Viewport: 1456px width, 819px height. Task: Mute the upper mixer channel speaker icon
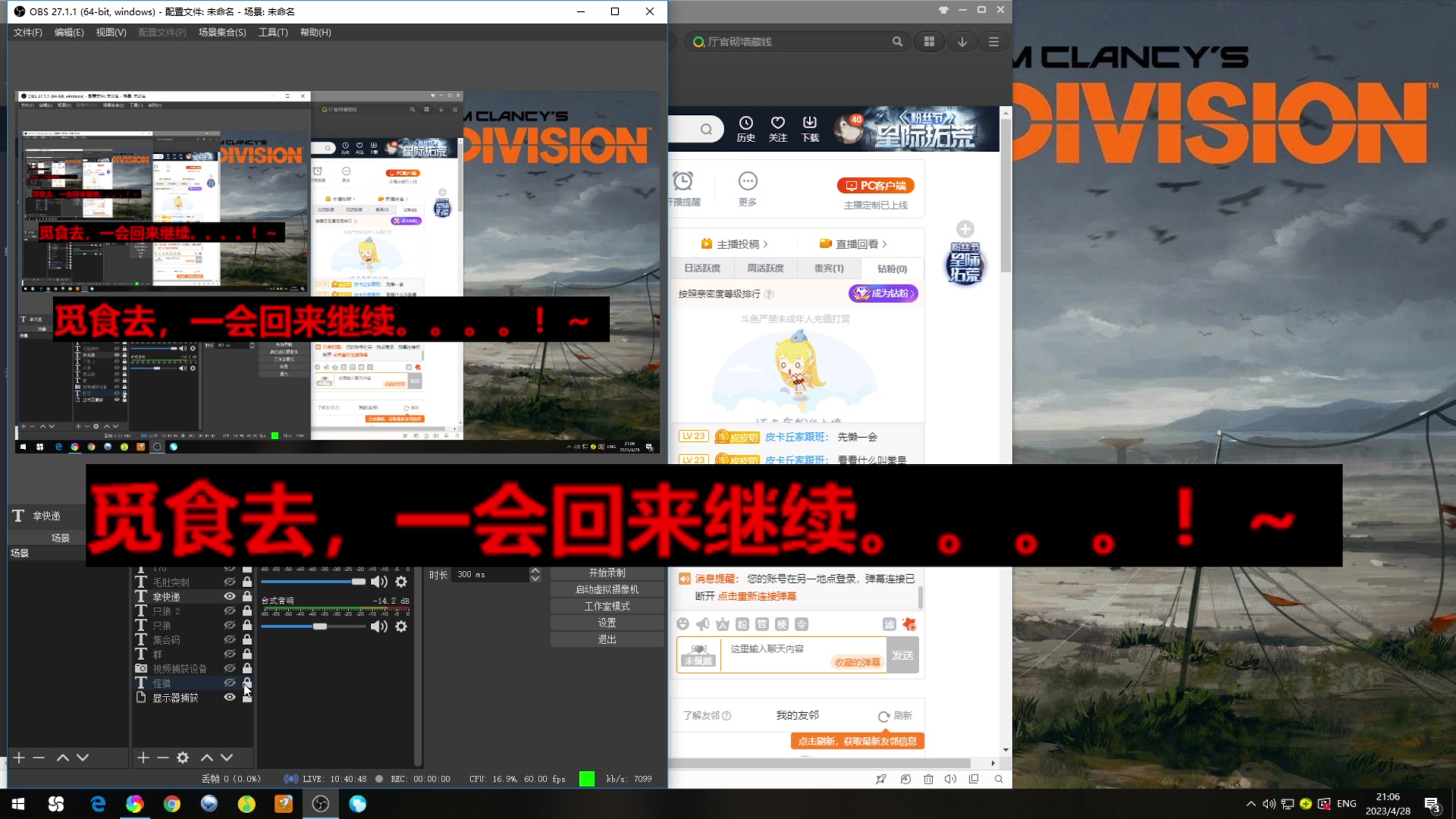coord(378,582)
